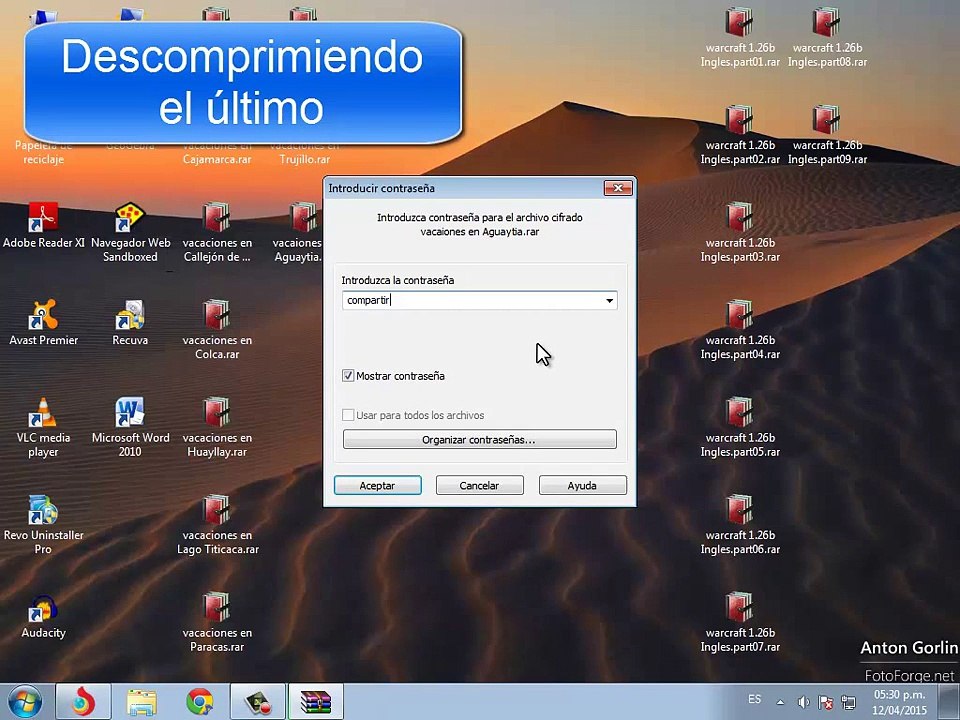Open Google Chrome from the taskbar
The height and width of the screenshot is (720, 960).
[200, 702]
